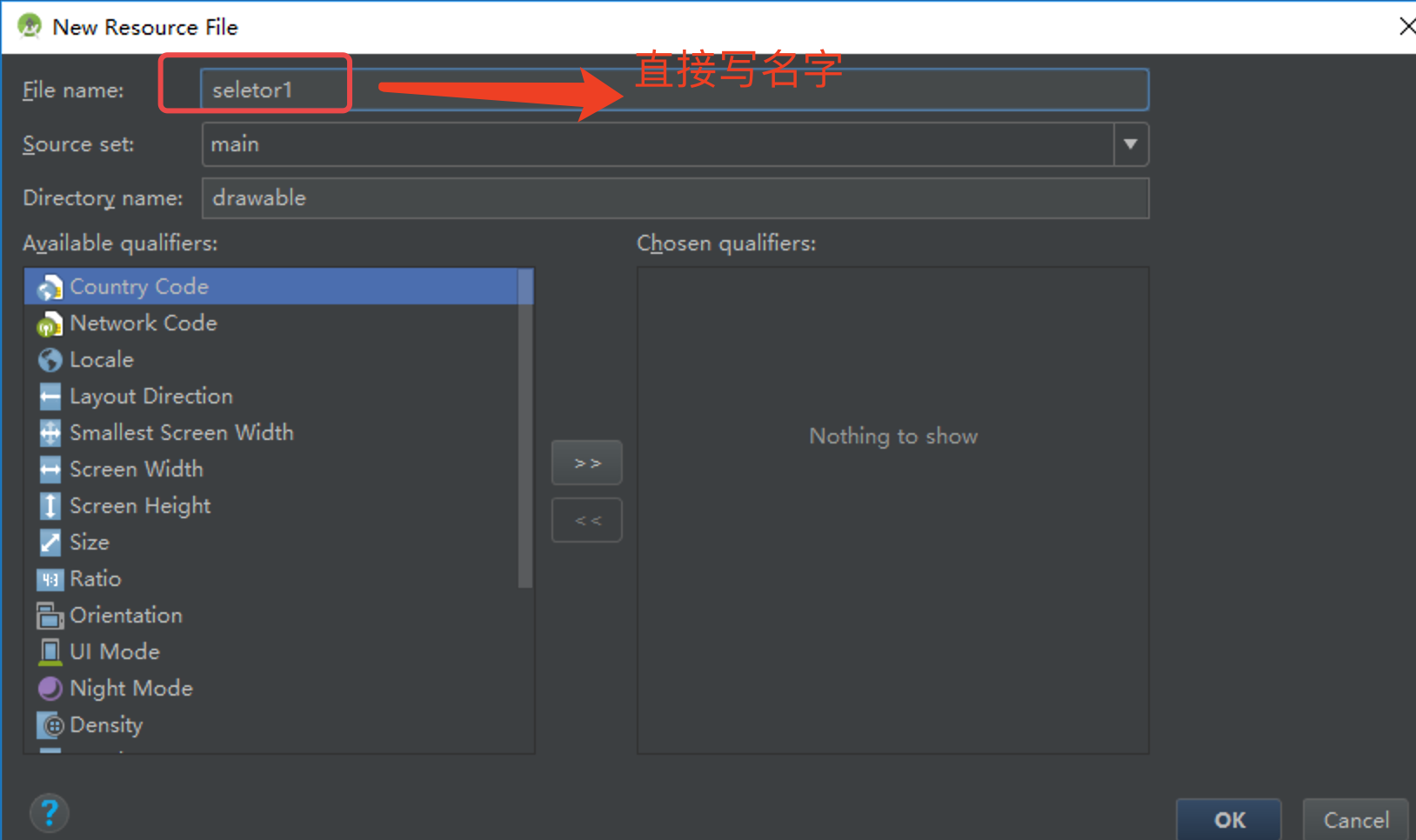1416x840 pixels.
Task: Open the Source set dropdown
Action: [x=1130, y=144]
